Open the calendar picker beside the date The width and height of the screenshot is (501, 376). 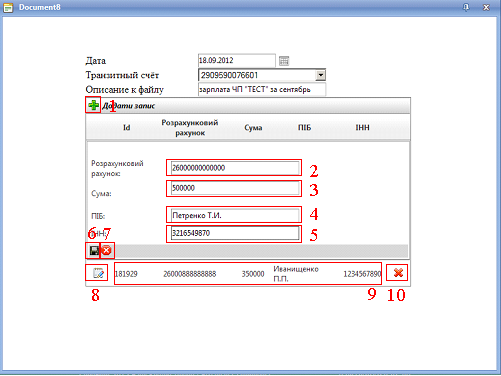pos(284,61)
